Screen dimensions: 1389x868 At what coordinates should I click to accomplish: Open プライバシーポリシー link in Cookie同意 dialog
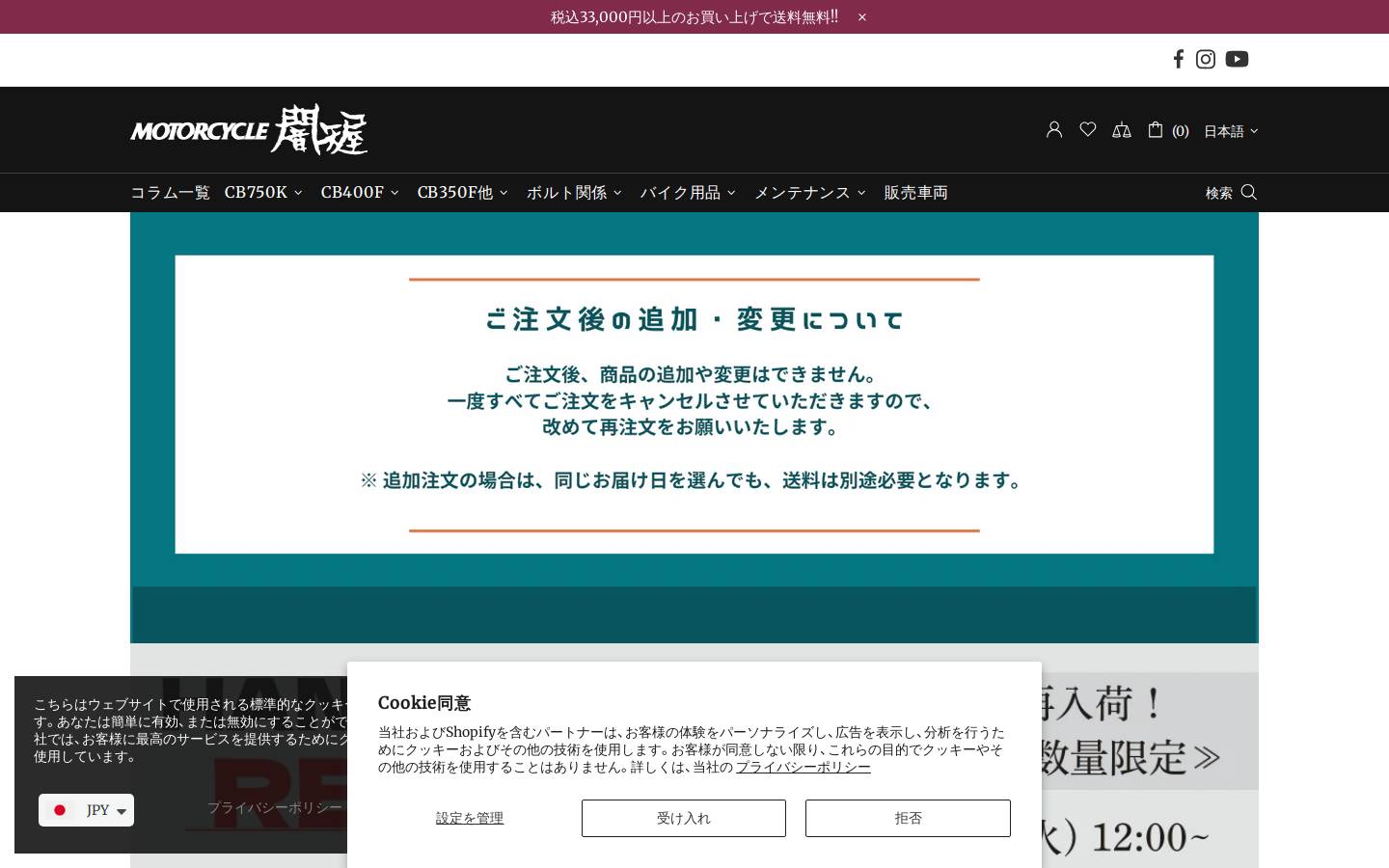pos(803,767)
